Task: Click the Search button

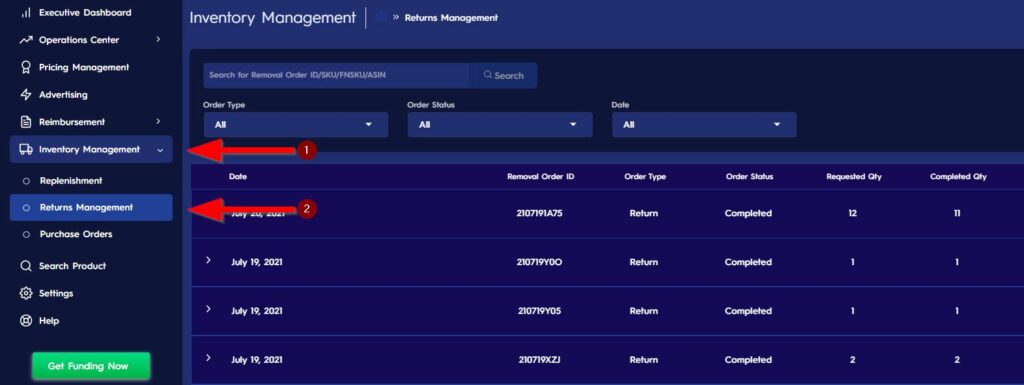Action: pos(504,76)
